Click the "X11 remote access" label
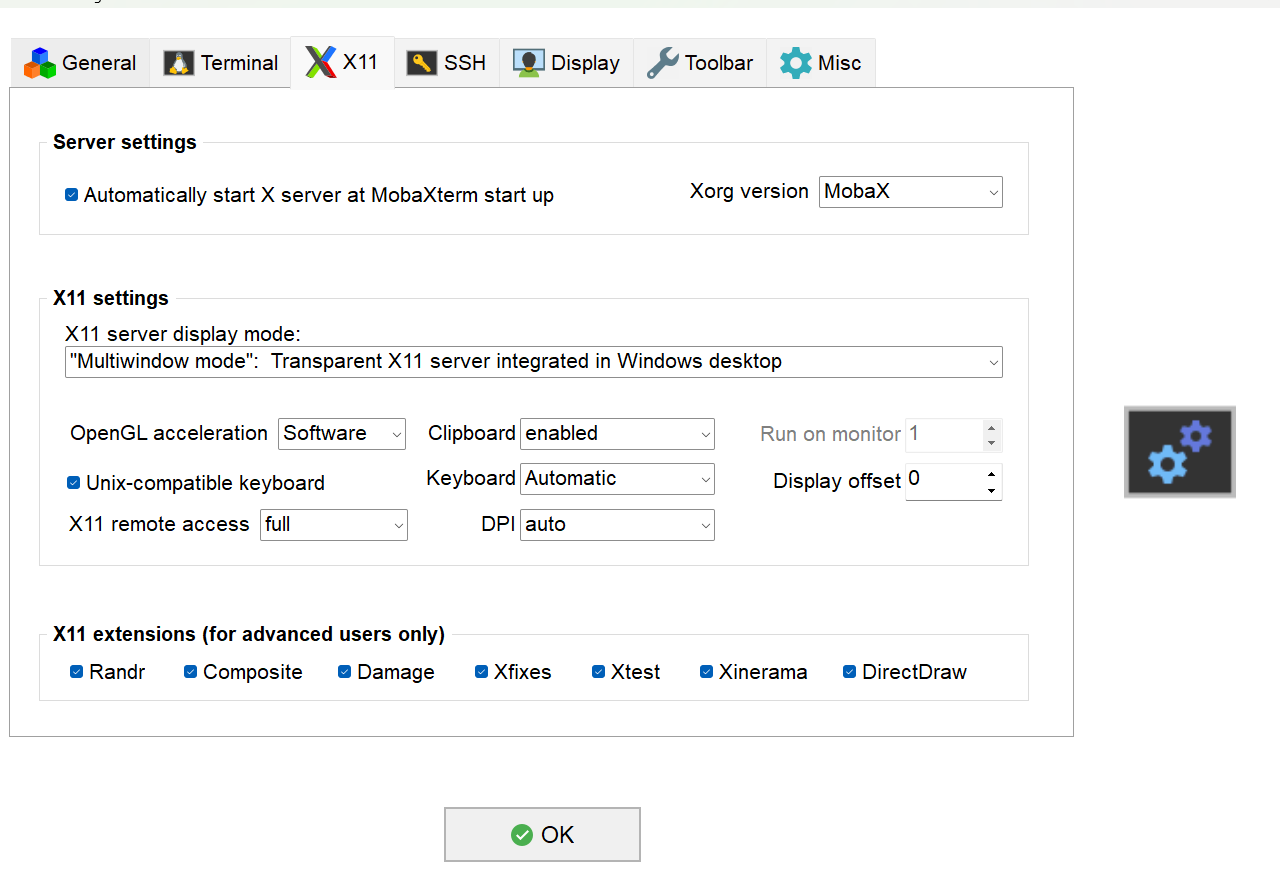Image resolution: width=1280 pixels, height=875 pixels. tap(160, 524)
